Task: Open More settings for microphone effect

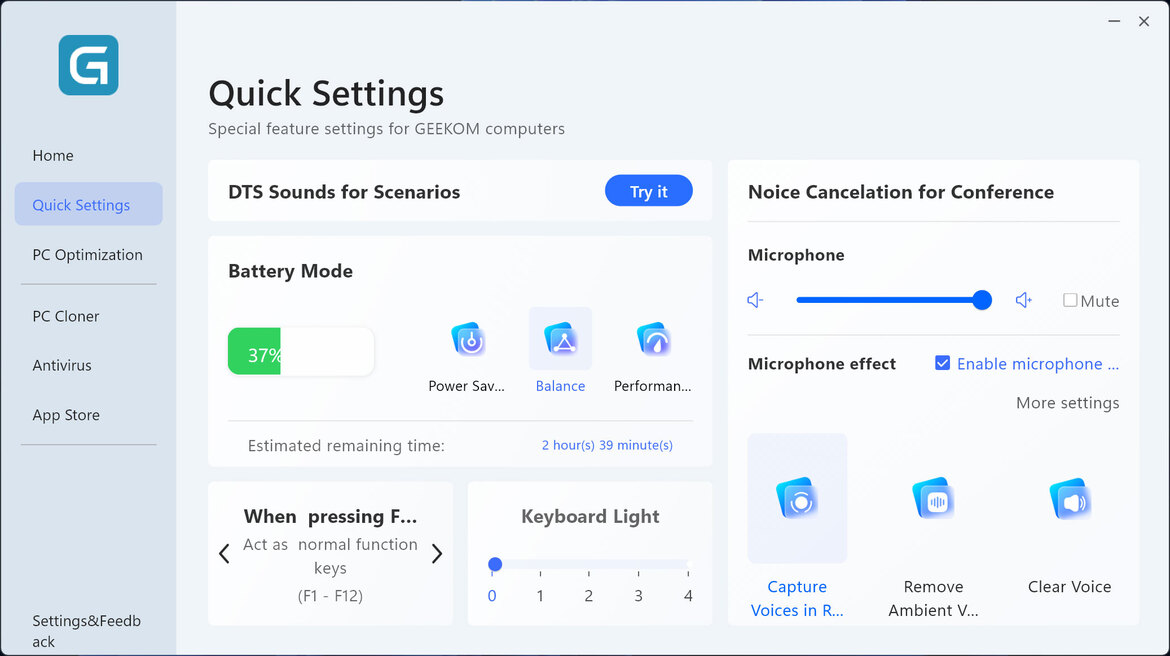Action: click(x=1067, y=403)
